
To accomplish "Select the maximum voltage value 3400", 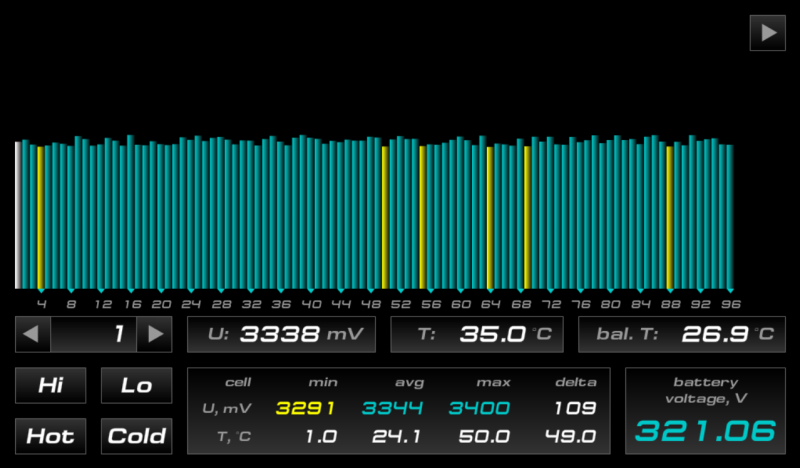I will click(479, 408).
